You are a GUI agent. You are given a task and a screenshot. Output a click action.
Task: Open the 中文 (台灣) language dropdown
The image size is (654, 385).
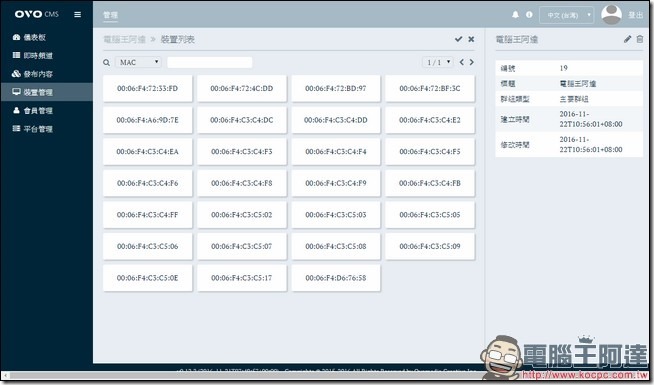[x=566, y=15]
